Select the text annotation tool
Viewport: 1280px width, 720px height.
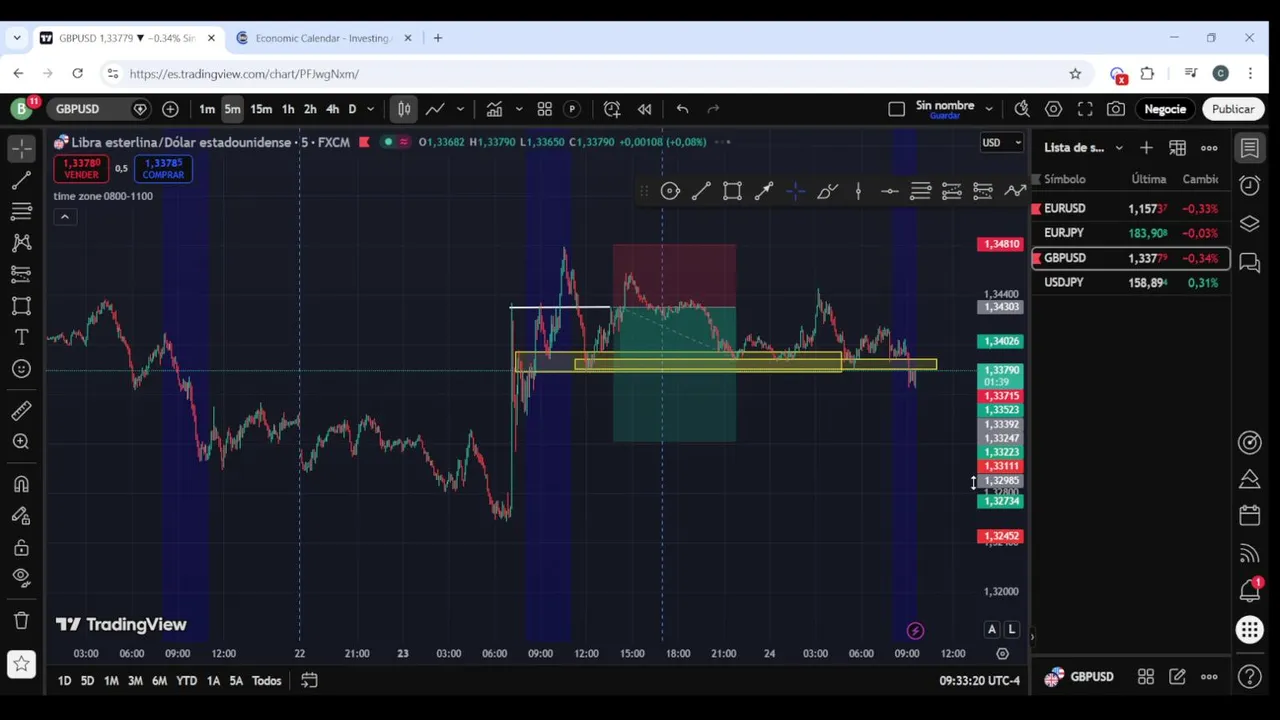pyautogui.click(x=21, y=337)
